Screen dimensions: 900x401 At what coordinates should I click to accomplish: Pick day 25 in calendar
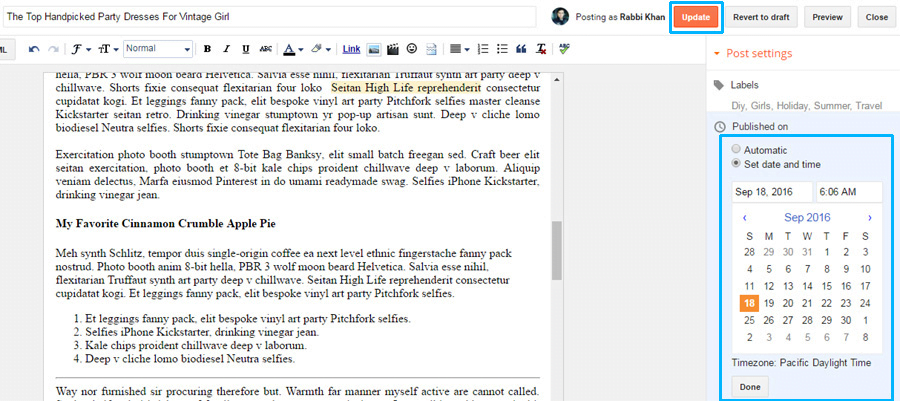[x=749, y=320]
